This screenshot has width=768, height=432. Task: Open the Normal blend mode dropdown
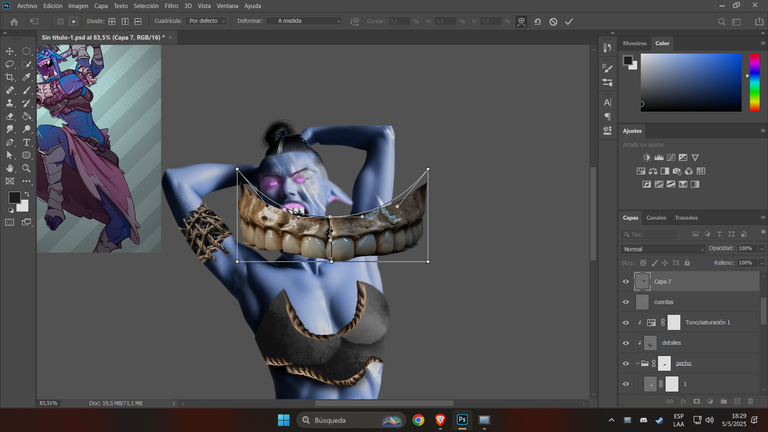pyautogui.click(x=663, y=249)
